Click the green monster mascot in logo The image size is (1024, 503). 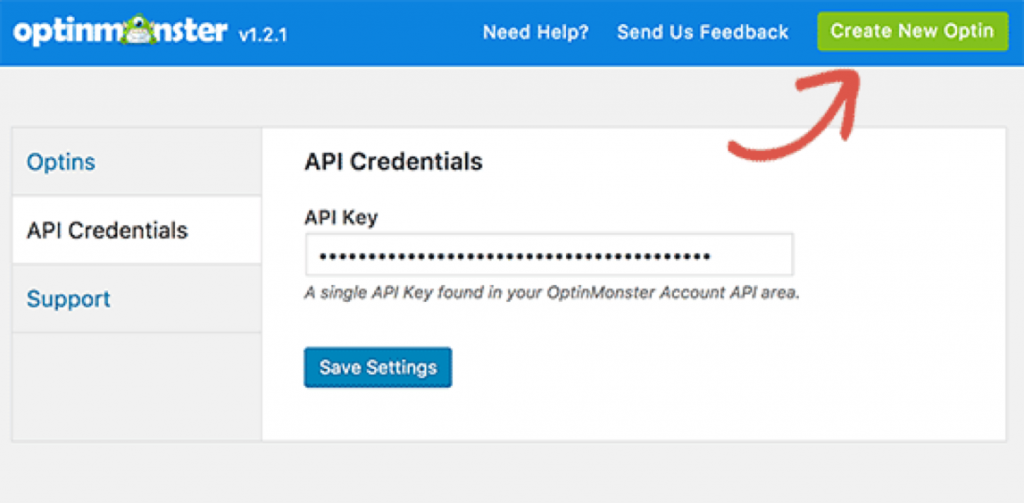click(x=142, y=31)
